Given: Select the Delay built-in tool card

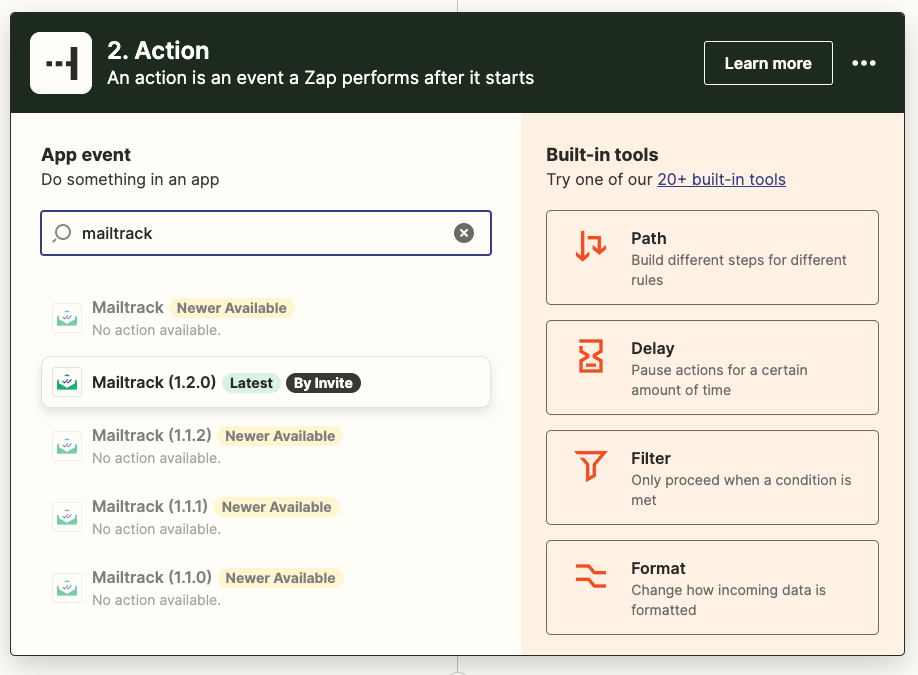Looking at the screenshot, I should [711, 367].
